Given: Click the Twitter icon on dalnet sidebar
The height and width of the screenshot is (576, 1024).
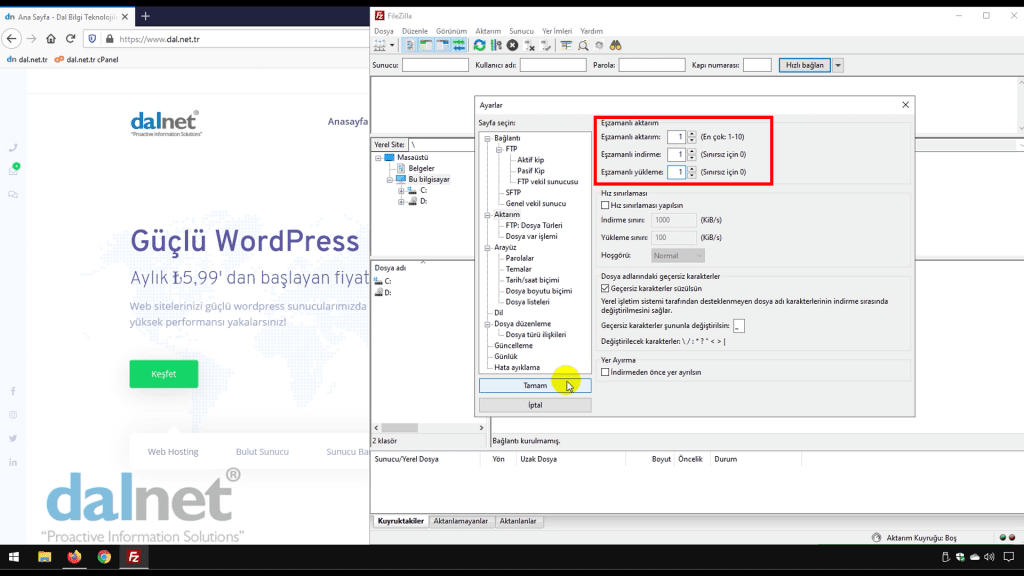Looking at the screenshot, I should pos(13,438).
